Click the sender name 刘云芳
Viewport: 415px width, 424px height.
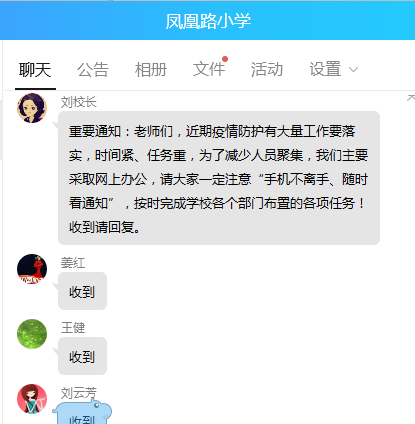coord(79,393)
